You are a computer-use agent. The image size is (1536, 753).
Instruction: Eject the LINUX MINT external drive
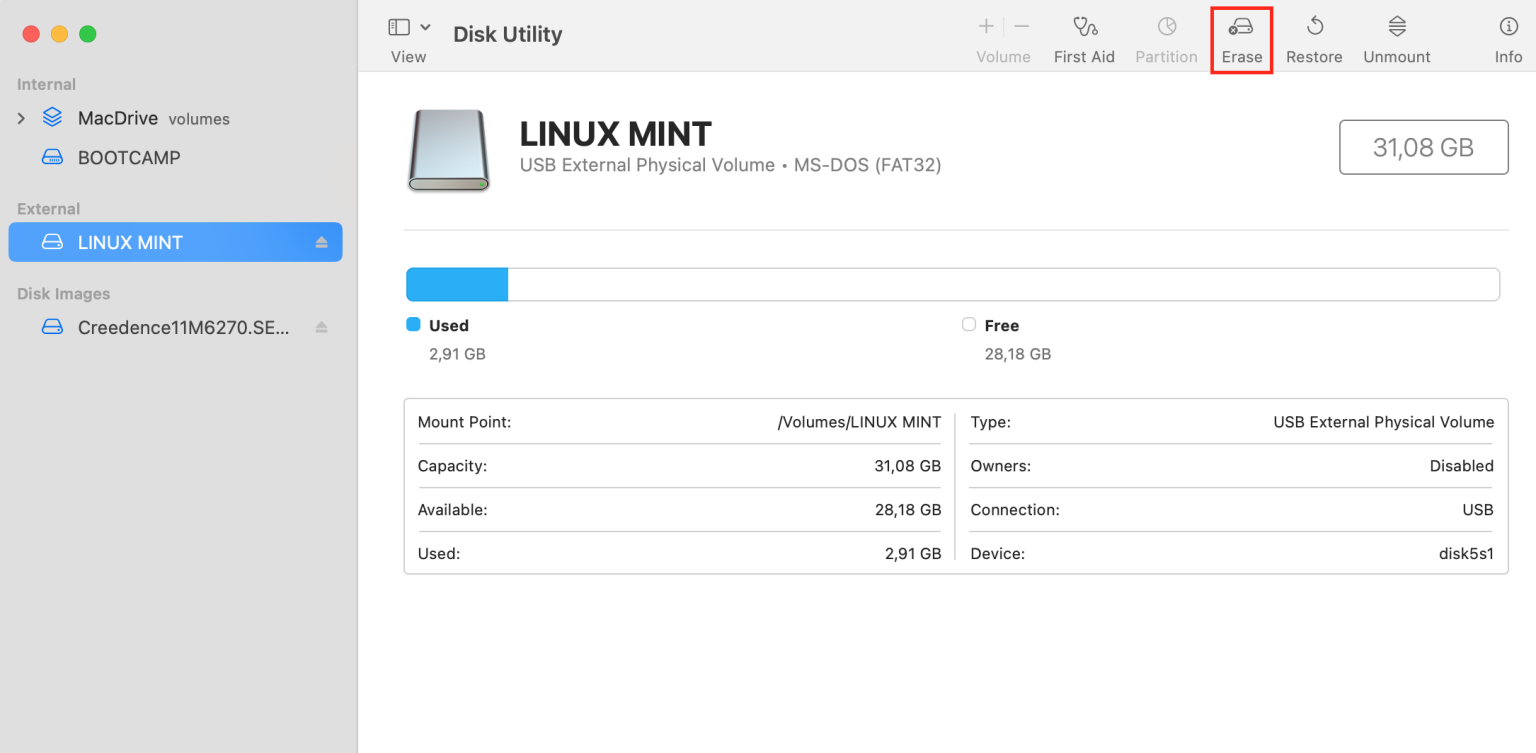coord(322,241)
